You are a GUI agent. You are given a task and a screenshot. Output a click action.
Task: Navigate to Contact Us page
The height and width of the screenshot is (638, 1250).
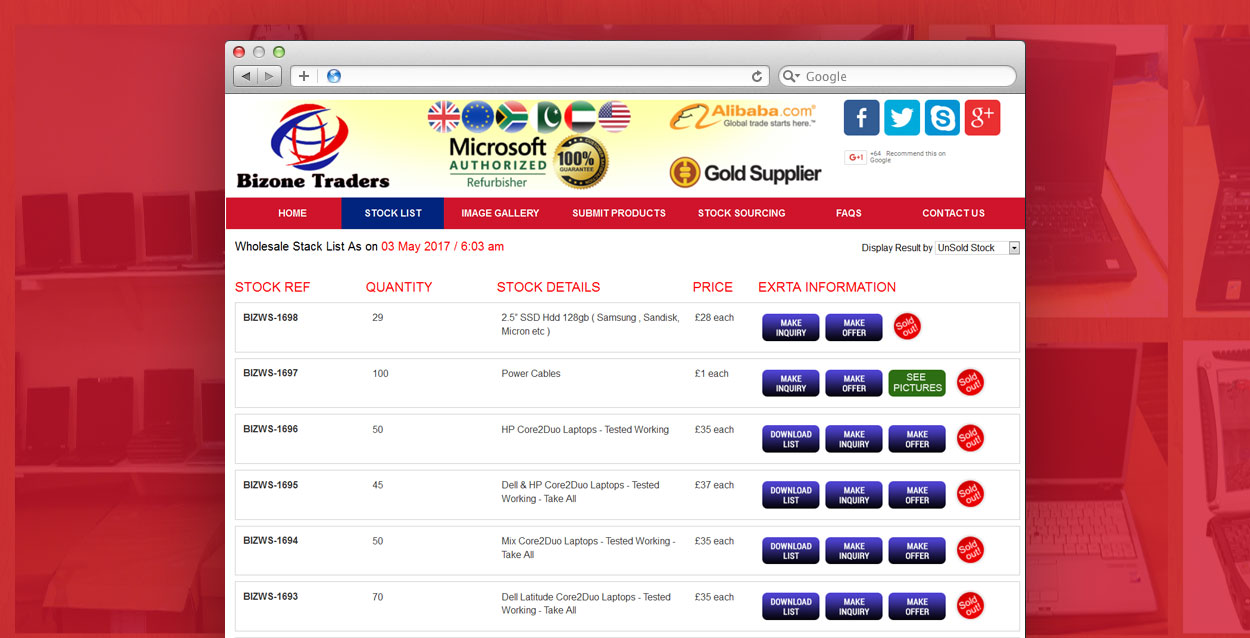[x=953, y=213]
